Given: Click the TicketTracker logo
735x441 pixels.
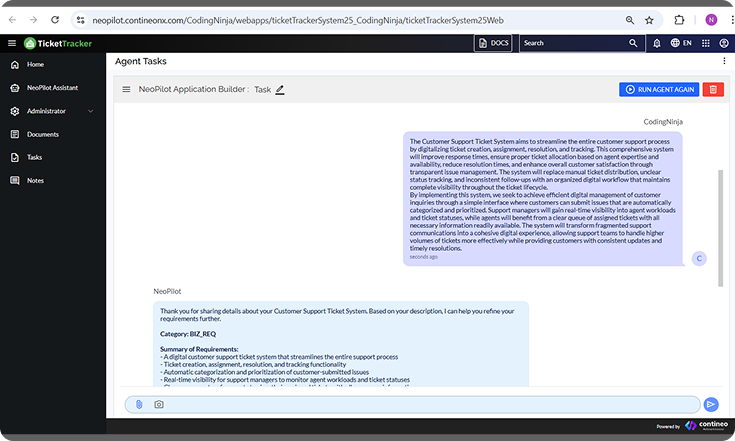Looking at the screenshot, I should 58,43.
